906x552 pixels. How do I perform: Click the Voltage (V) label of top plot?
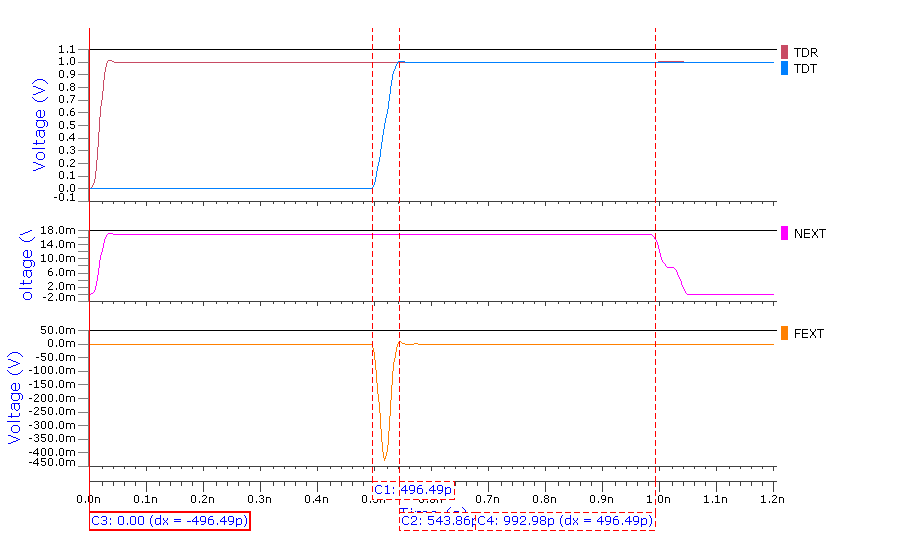tap(39, 125)
